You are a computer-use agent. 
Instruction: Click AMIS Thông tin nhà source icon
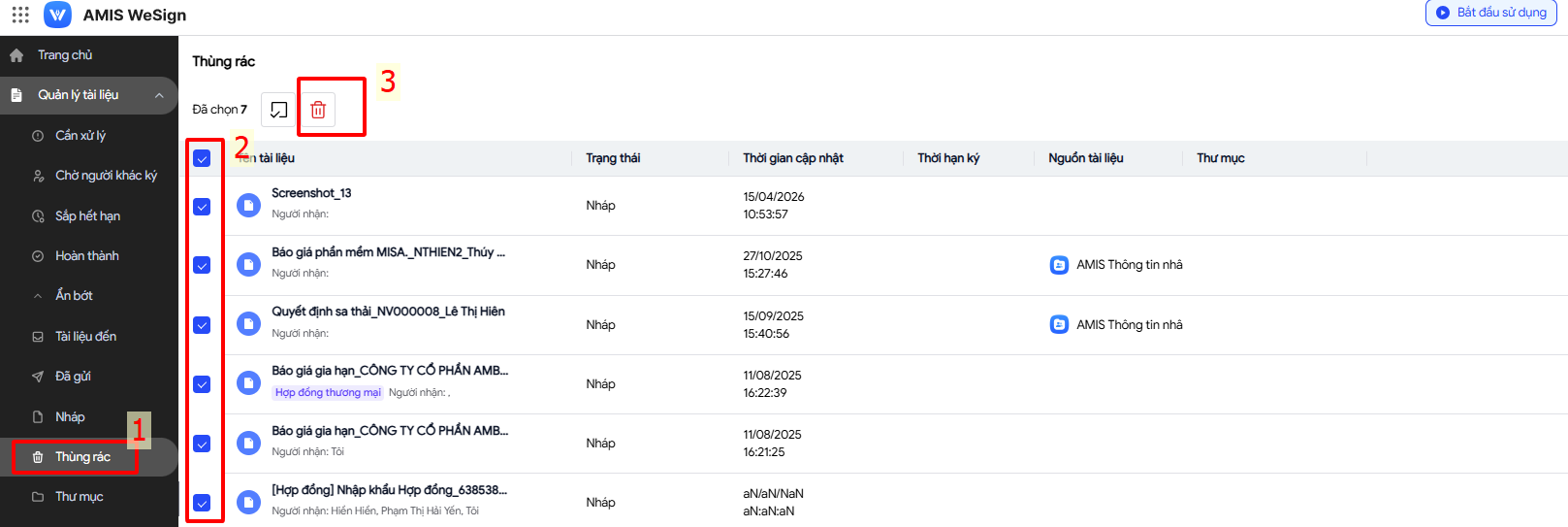1059,265
